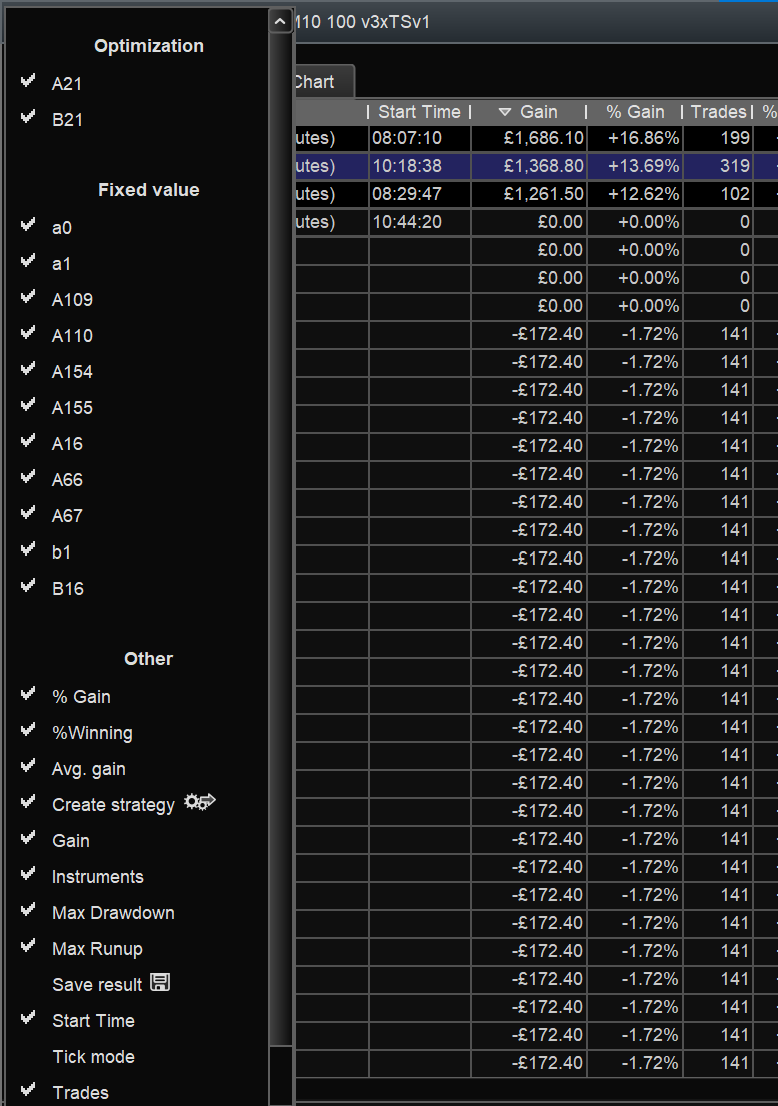Sort by the Trades column header
This screenshot has width=778, height=1106.
(718, 111)
